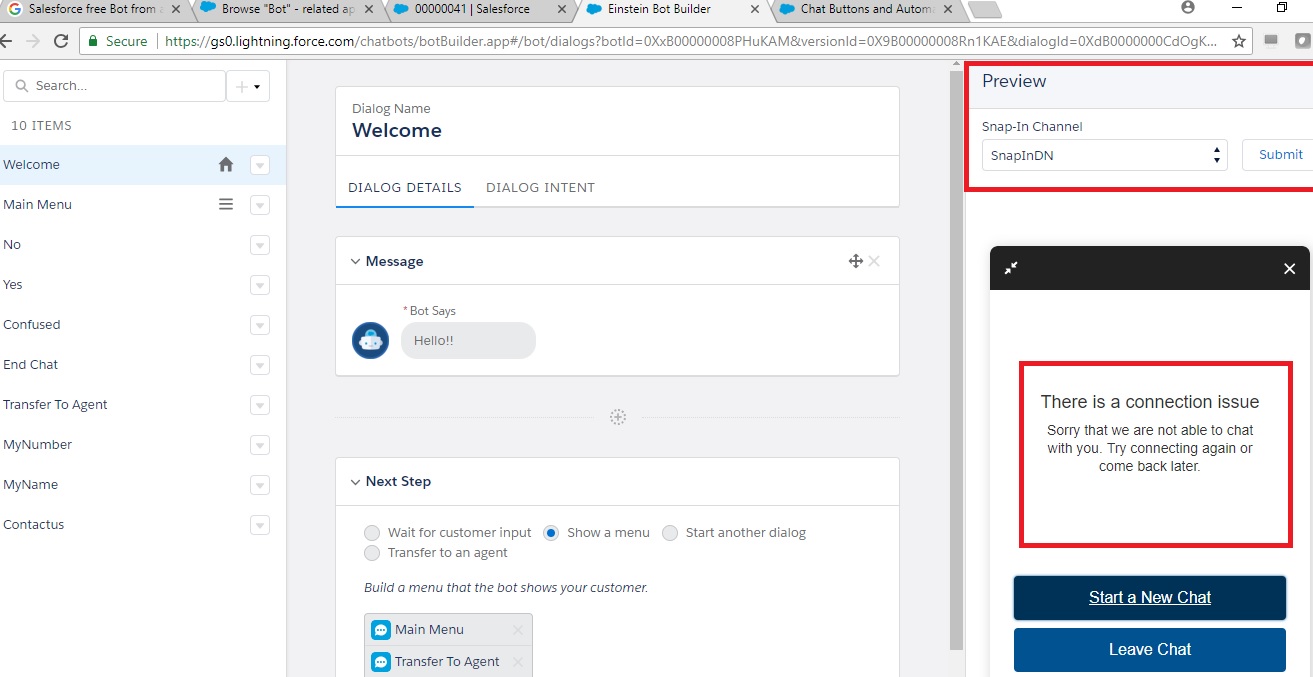The image size is (1313, 677).
Task: Open dropdown arrow for Contactus dialog
Action: (260, 526)
